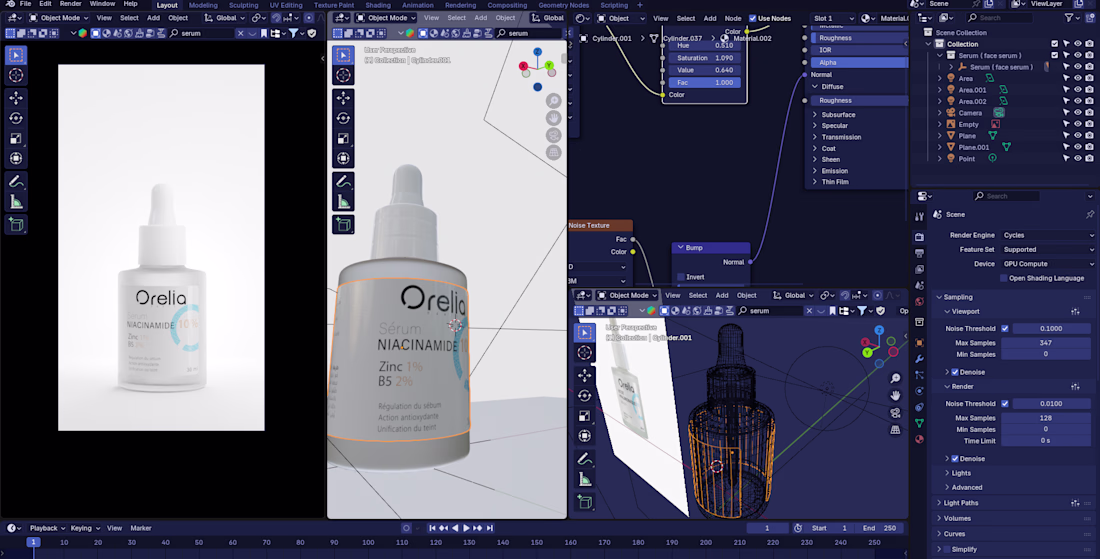1100x559 pixels.
Task: Select the Measure tool in wireframe viewport
Action: click(584, 480)
